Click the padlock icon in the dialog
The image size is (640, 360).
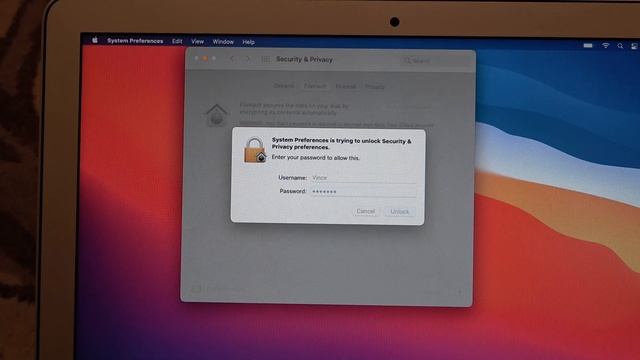click(255, 150)
